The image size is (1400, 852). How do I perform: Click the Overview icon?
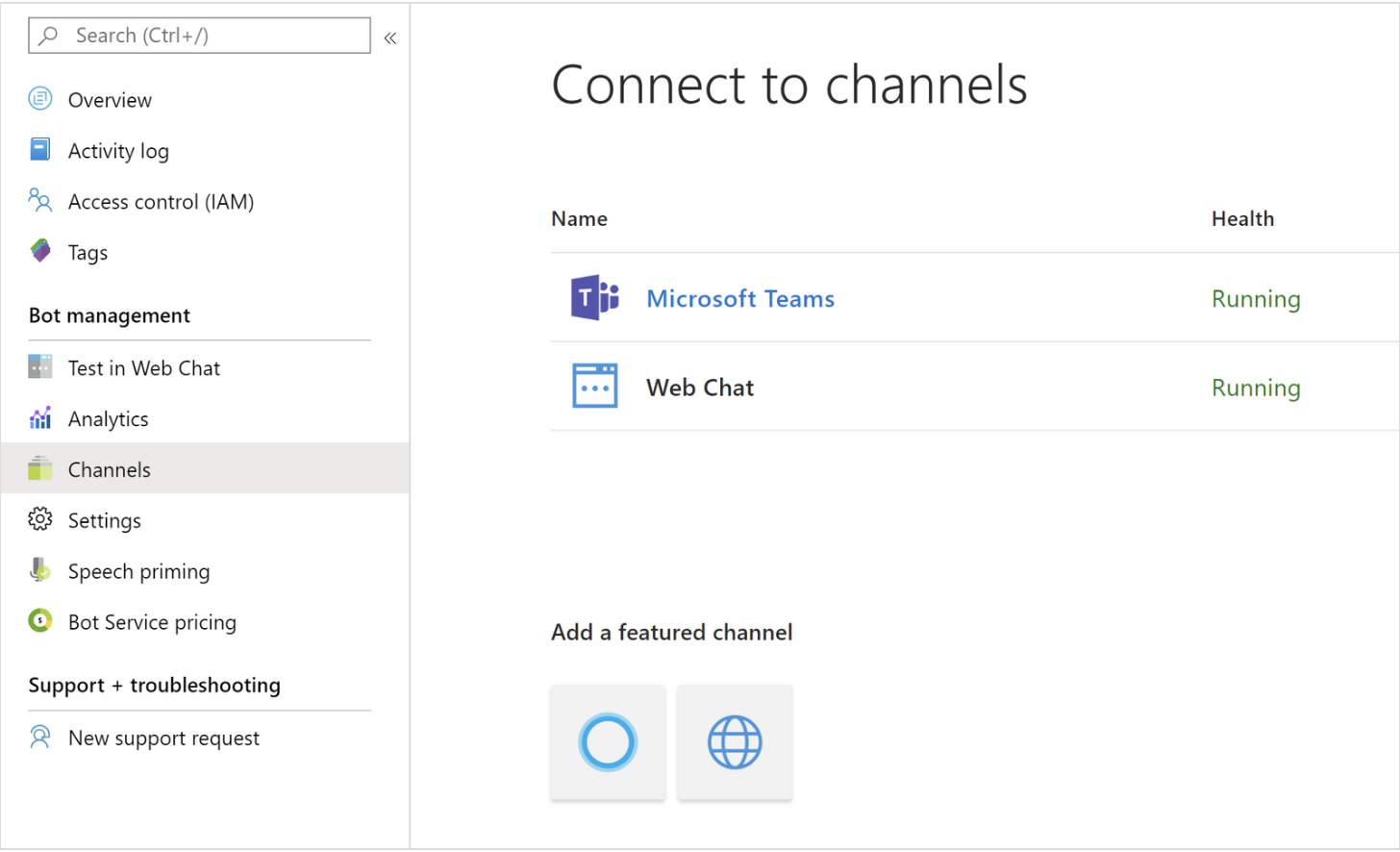[x=40, y=98]
